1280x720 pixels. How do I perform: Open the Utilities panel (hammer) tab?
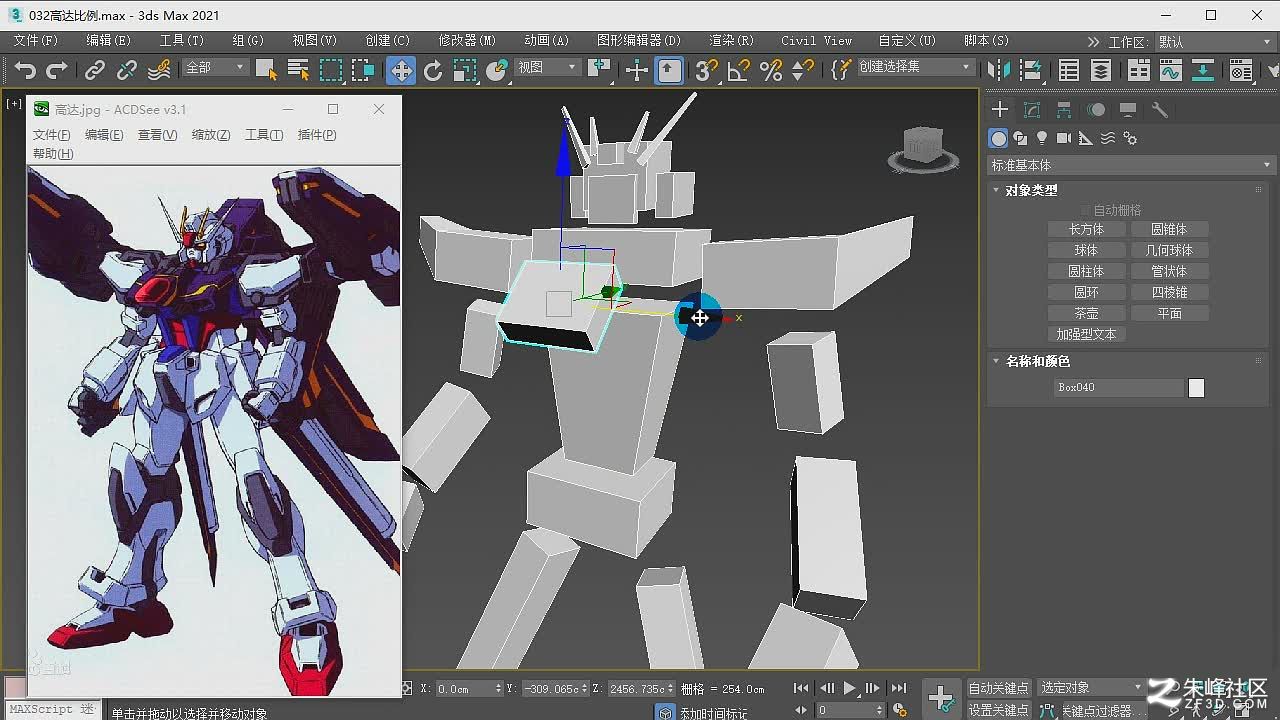point(1160,110)
